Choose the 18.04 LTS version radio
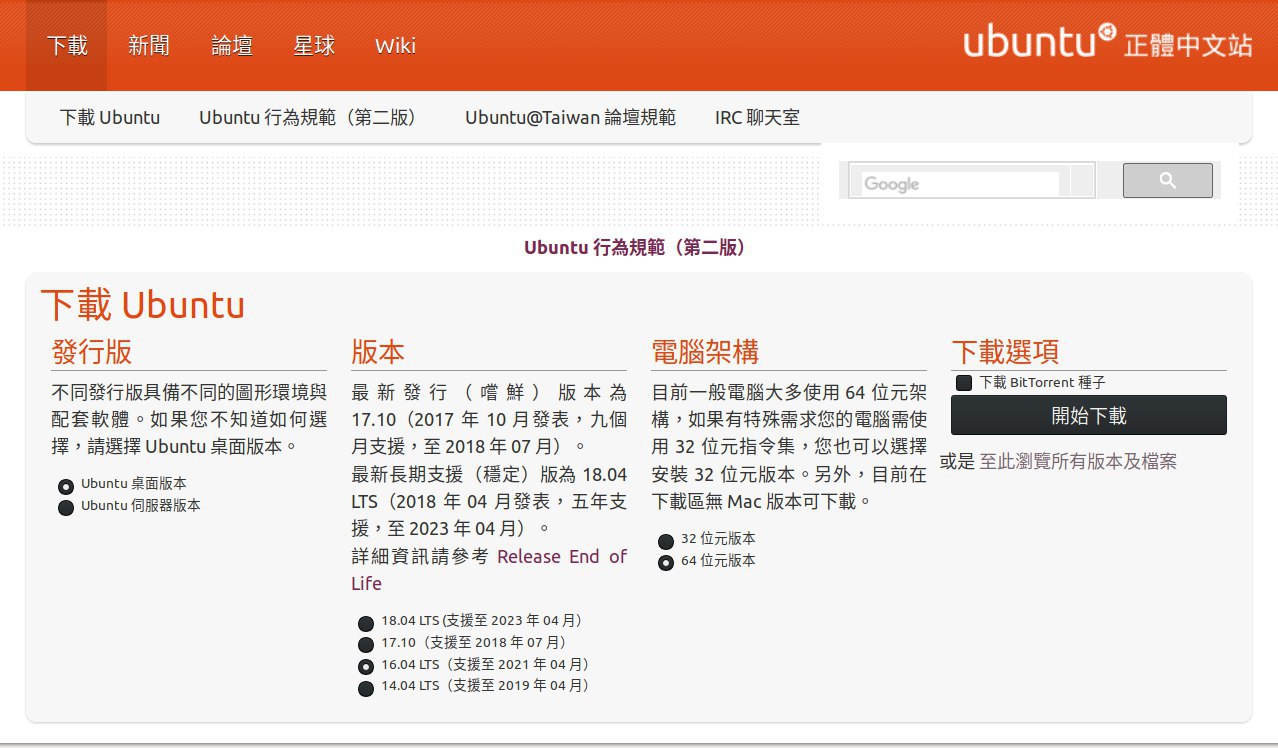The image size is (1278, 748). [366, 623]
